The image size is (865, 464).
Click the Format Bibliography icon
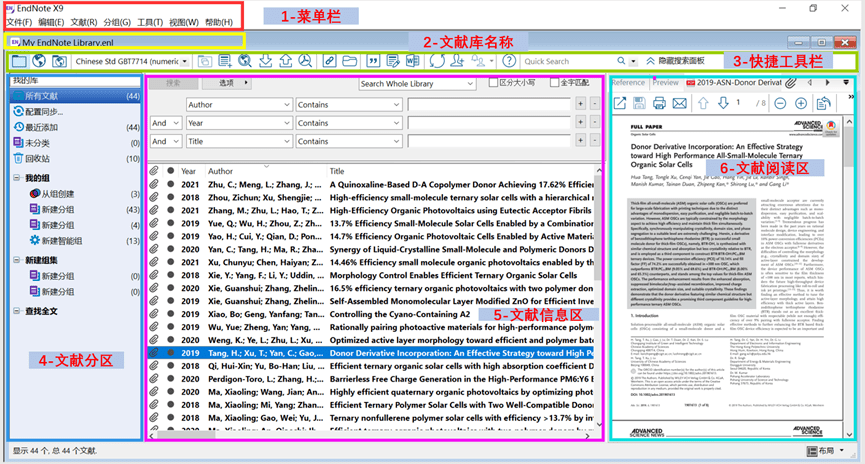coord(393,61)
